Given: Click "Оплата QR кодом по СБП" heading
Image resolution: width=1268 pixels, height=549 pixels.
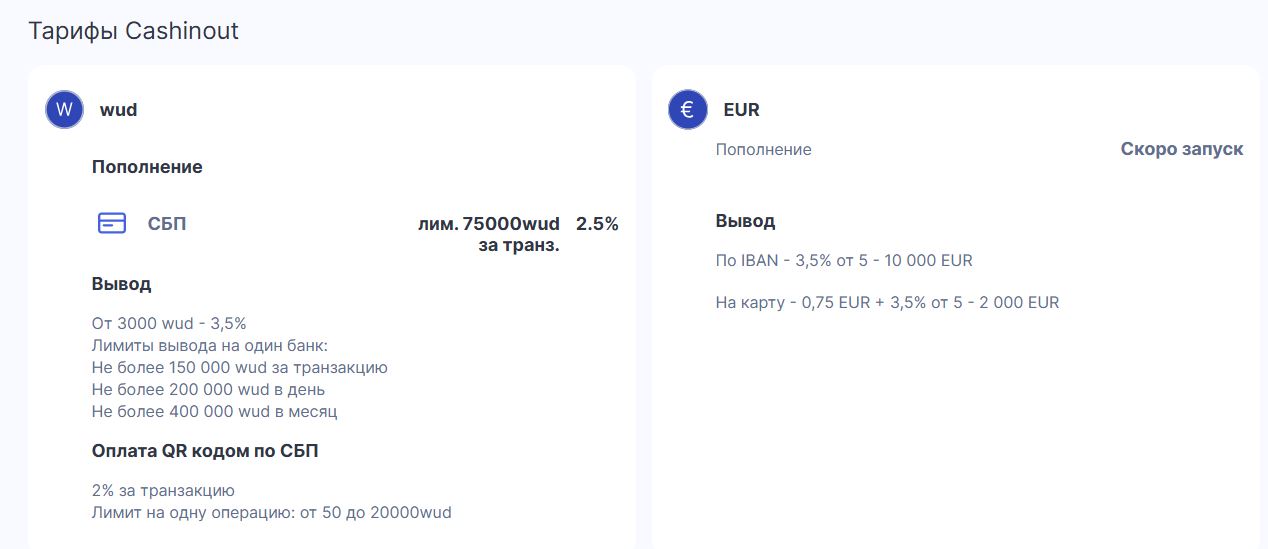Looking at the screenshot, I should tap(205, 451).
